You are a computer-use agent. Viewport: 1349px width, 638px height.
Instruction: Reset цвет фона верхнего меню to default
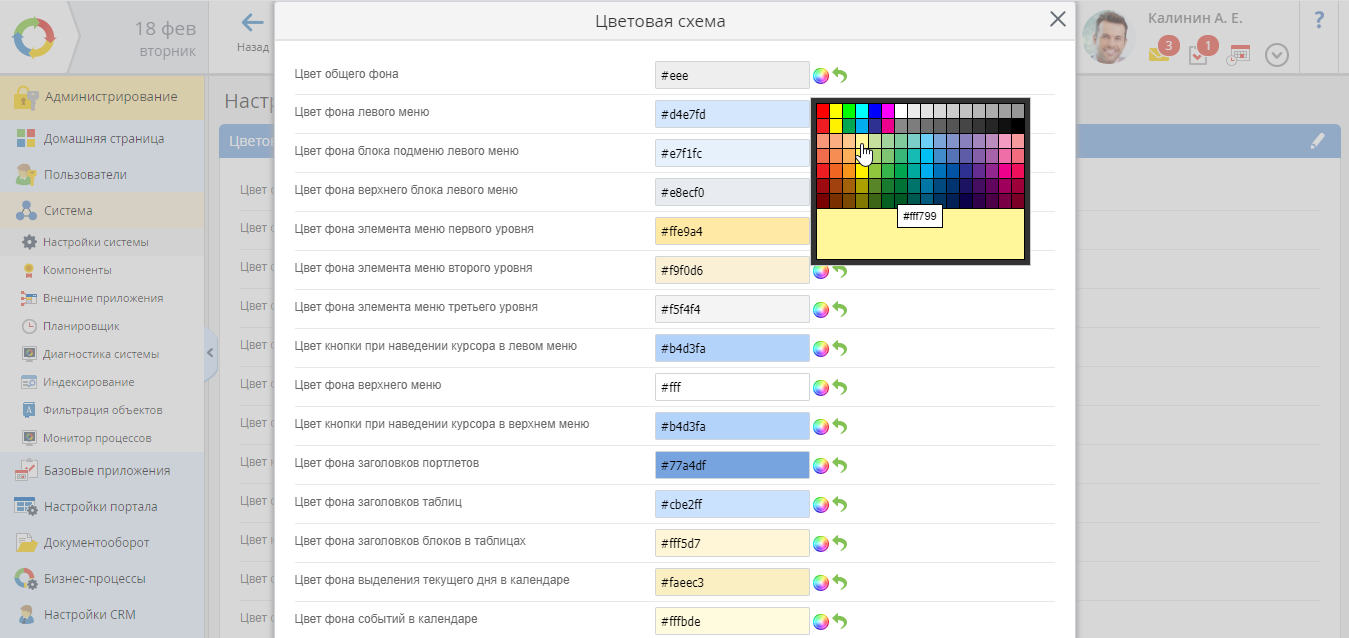(x=840, y=388)
